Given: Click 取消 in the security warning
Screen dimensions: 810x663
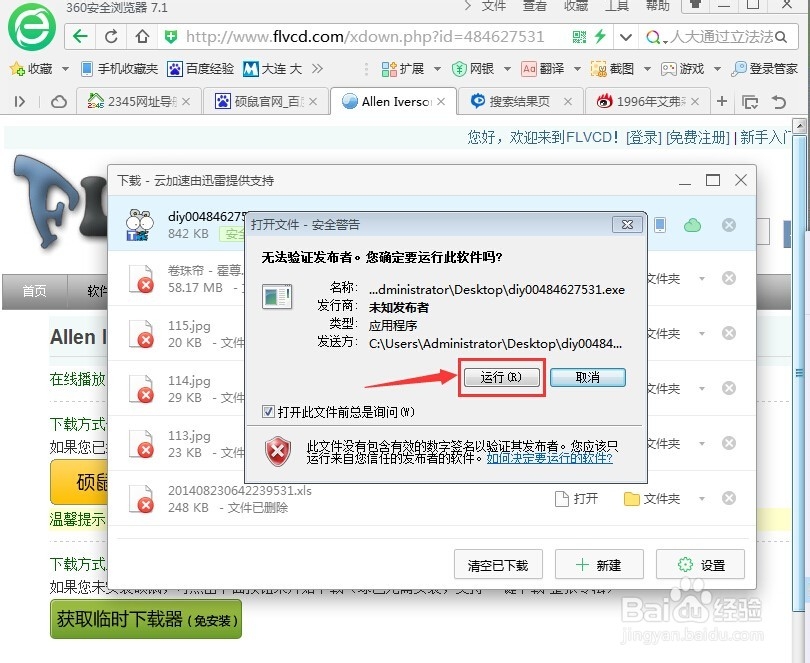Looking at the screenshot, I should [587, 377].
